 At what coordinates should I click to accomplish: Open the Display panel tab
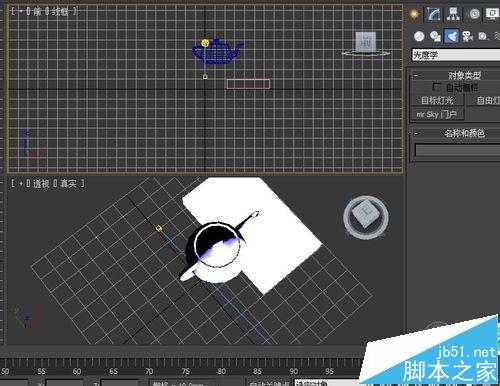click(x=492, y=14)
